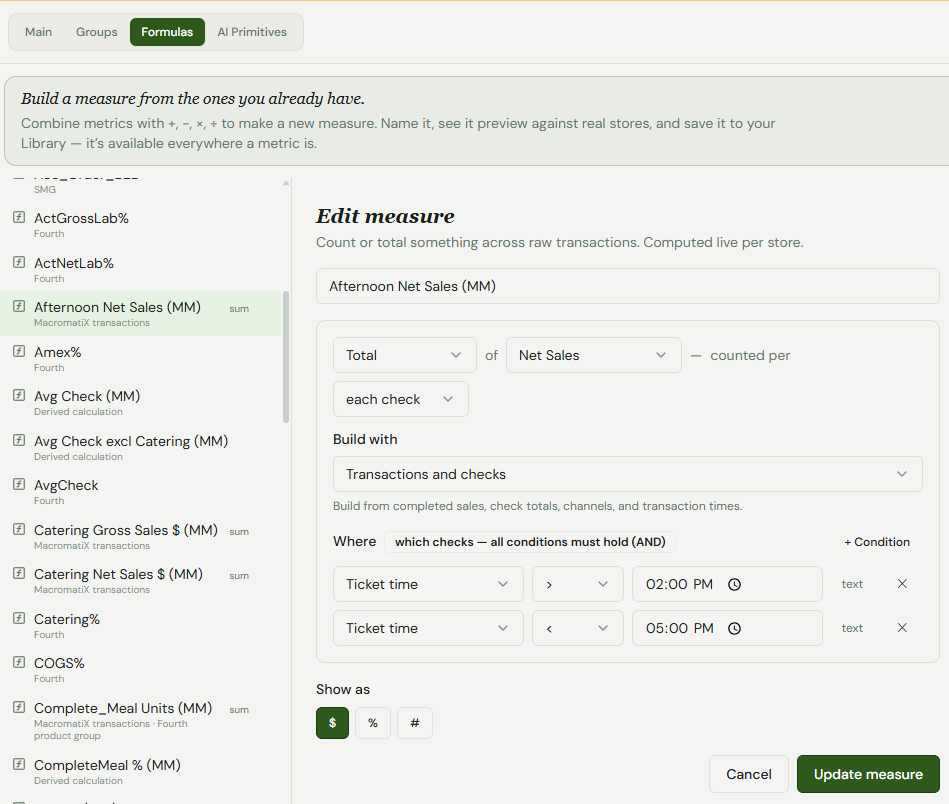The image size is (949, 804).
Task: Click formula icon beside Avg Check (MM)
Action: point(19,395)
